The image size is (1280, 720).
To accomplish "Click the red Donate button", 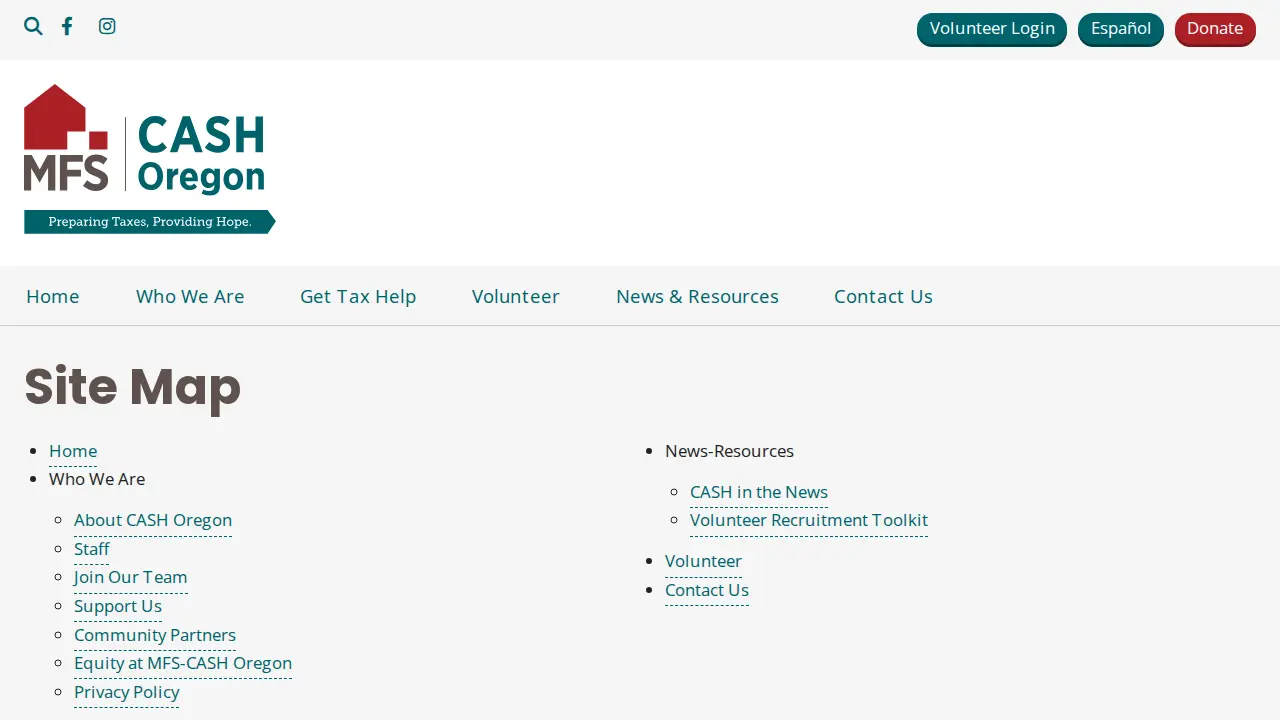I will pyautogui.click(x=1215, y=29).
